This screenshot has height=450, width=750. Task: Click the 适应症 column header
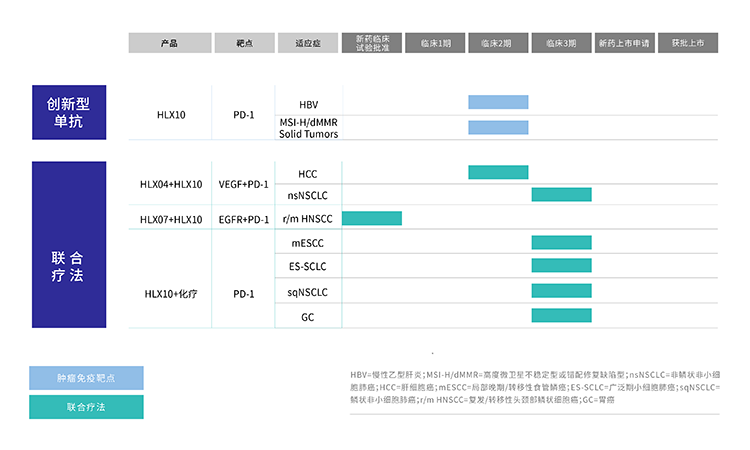[x=308, y=43]
